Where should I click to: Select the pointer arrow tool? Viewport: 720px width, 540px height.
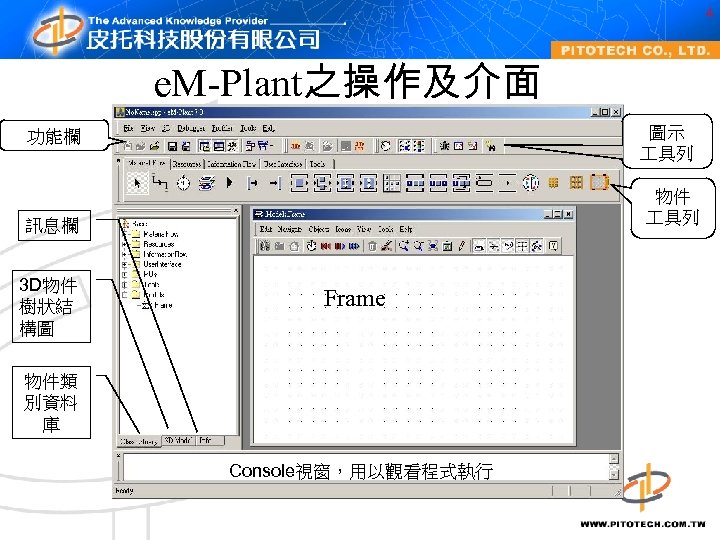click(x=137, y=183)
